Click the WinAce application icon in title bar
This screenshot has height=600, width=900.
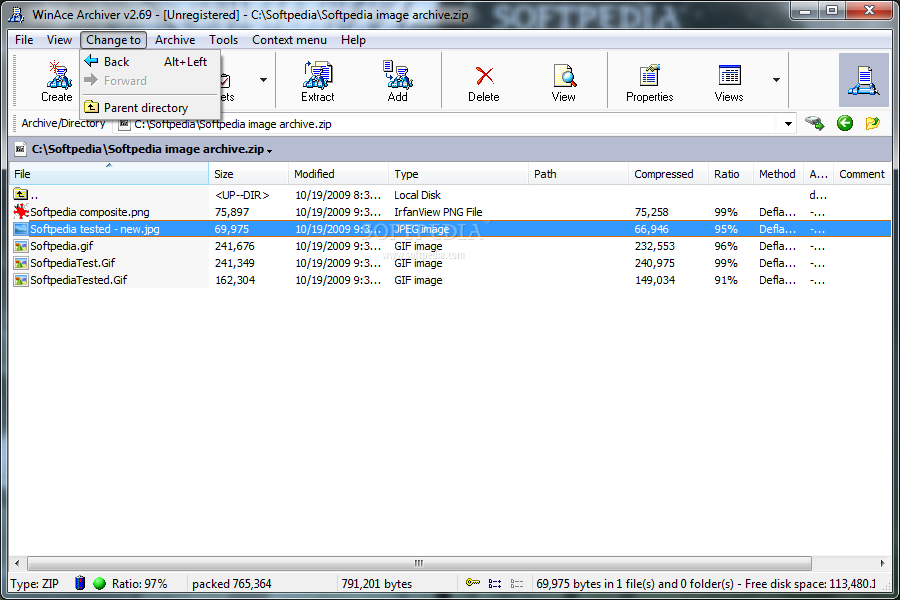18,14
